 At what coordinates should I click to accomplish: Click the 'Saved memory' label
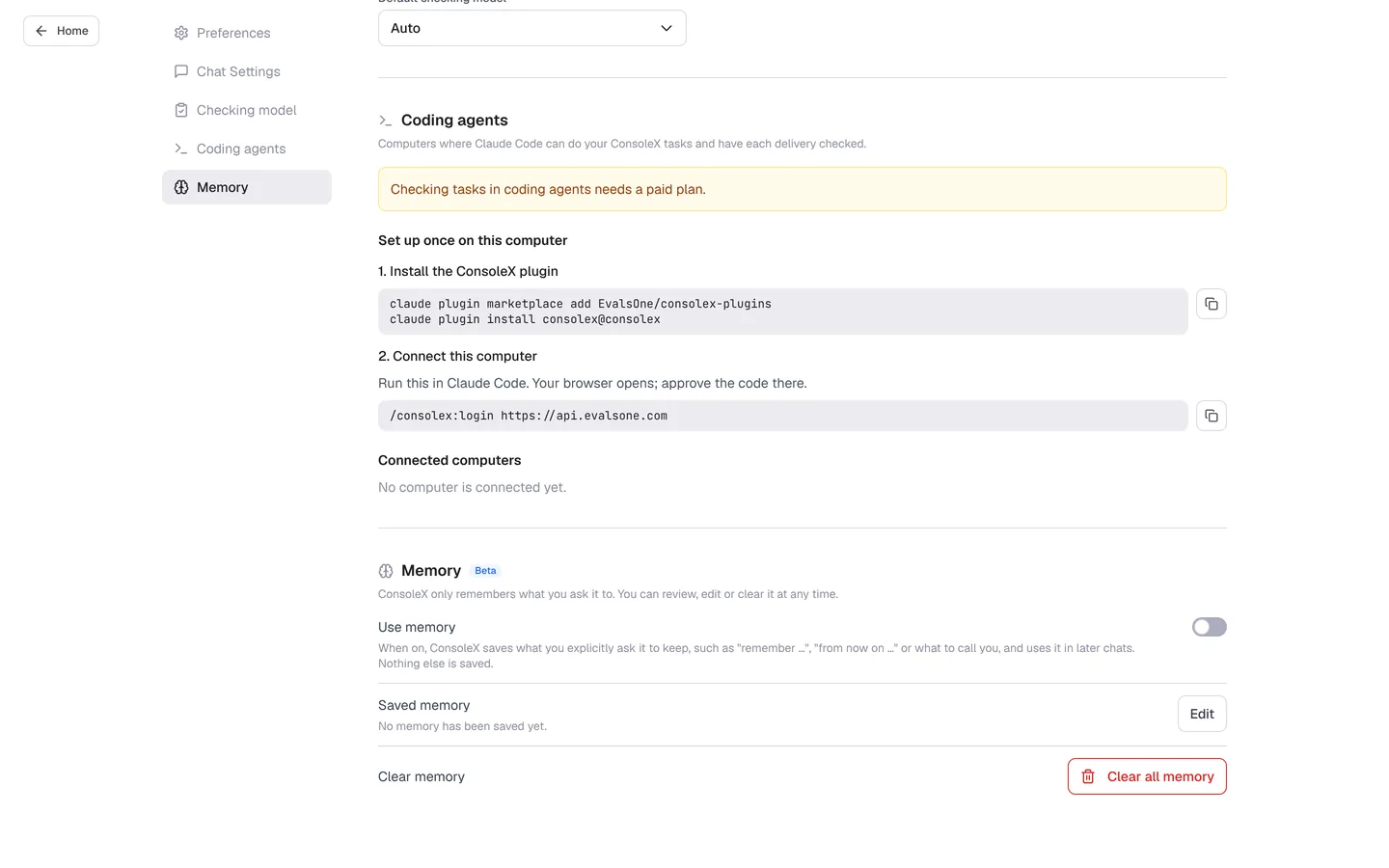click(x=424, y=705)
